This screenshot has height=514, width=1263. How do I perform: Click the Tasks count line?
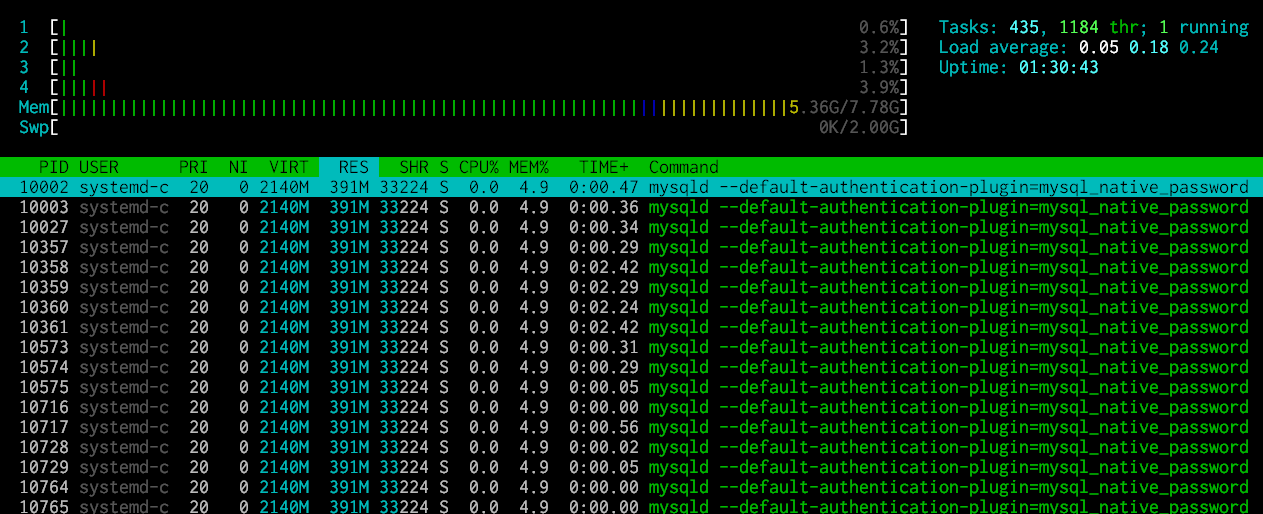pyautogui.click(x=1094, y=27)
